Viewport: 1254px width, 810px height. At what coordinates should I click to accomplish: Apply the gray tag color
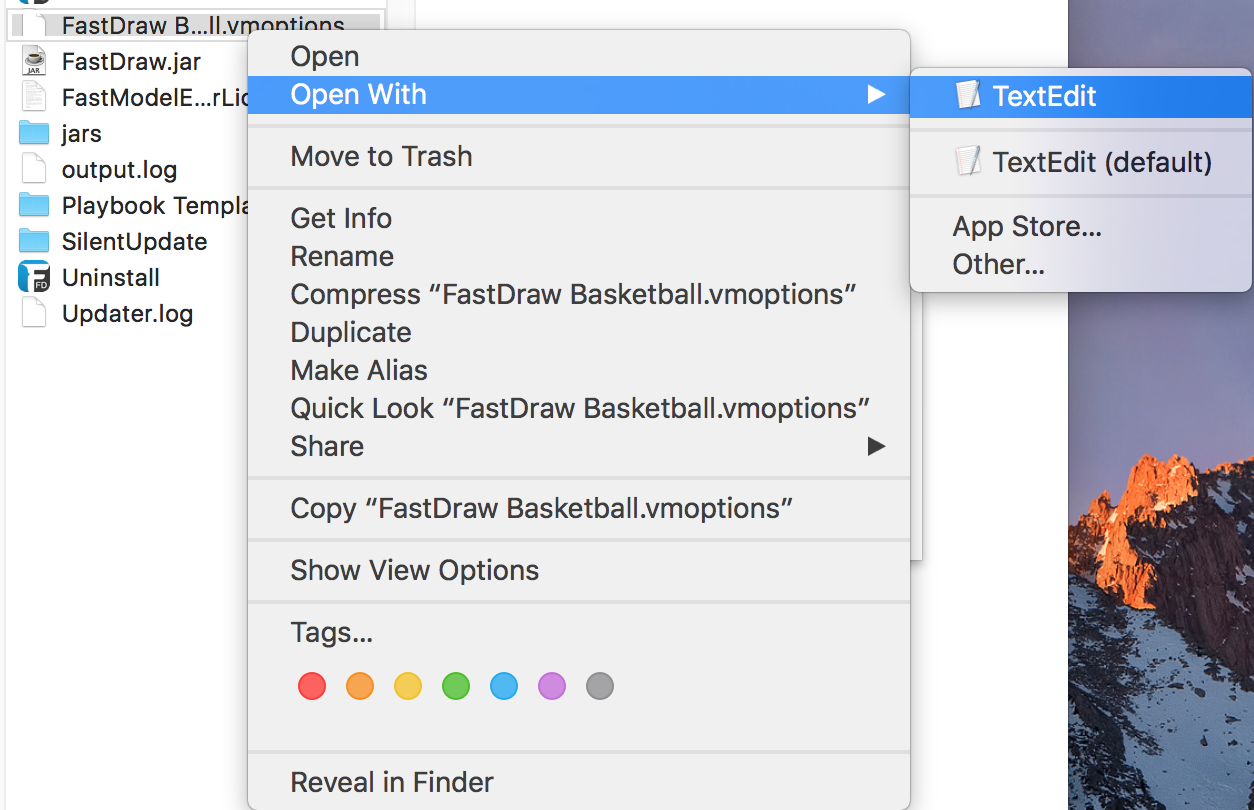(x=600, y=686)
